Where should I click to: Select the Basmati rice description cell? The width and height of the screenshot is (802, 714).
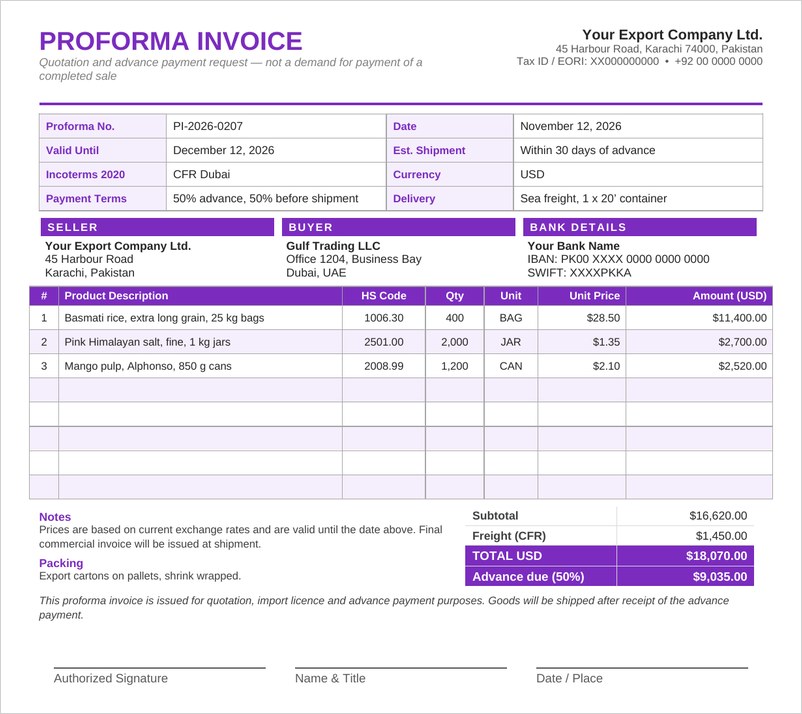click(x=200, y=318)
